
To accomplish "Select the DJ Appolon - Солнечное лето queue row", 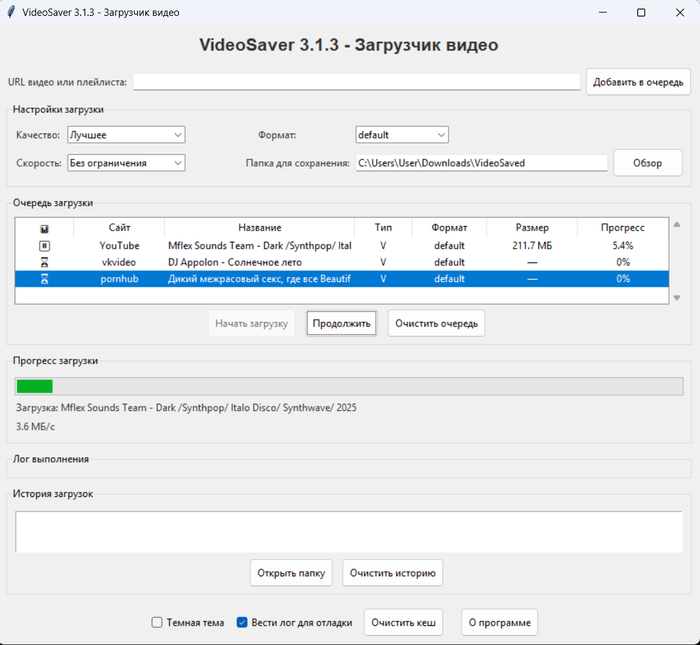I will coord(259,262).
